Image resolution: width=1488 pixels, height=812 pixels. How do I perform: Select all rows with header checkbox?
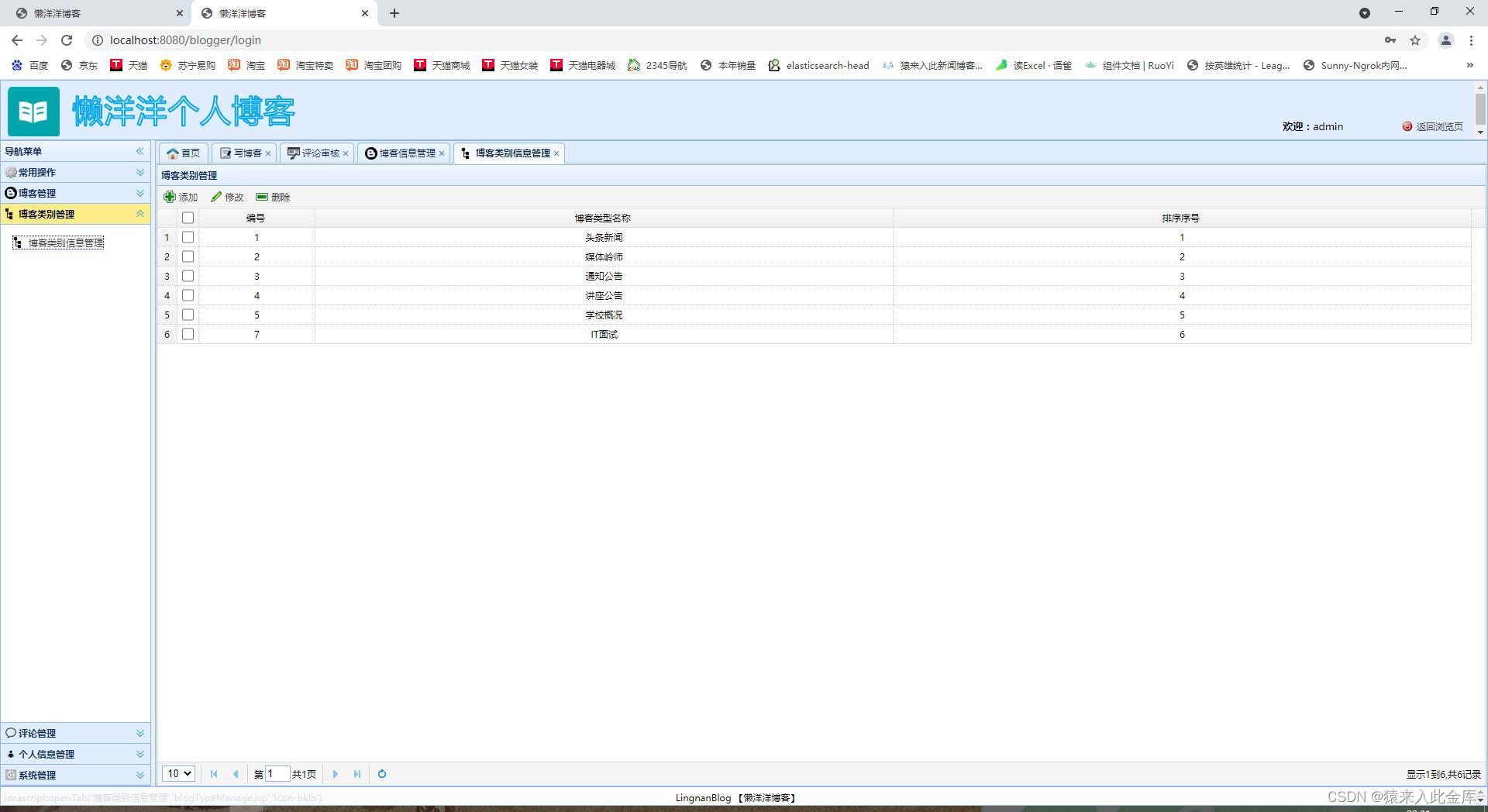click(x=188, y=218)
